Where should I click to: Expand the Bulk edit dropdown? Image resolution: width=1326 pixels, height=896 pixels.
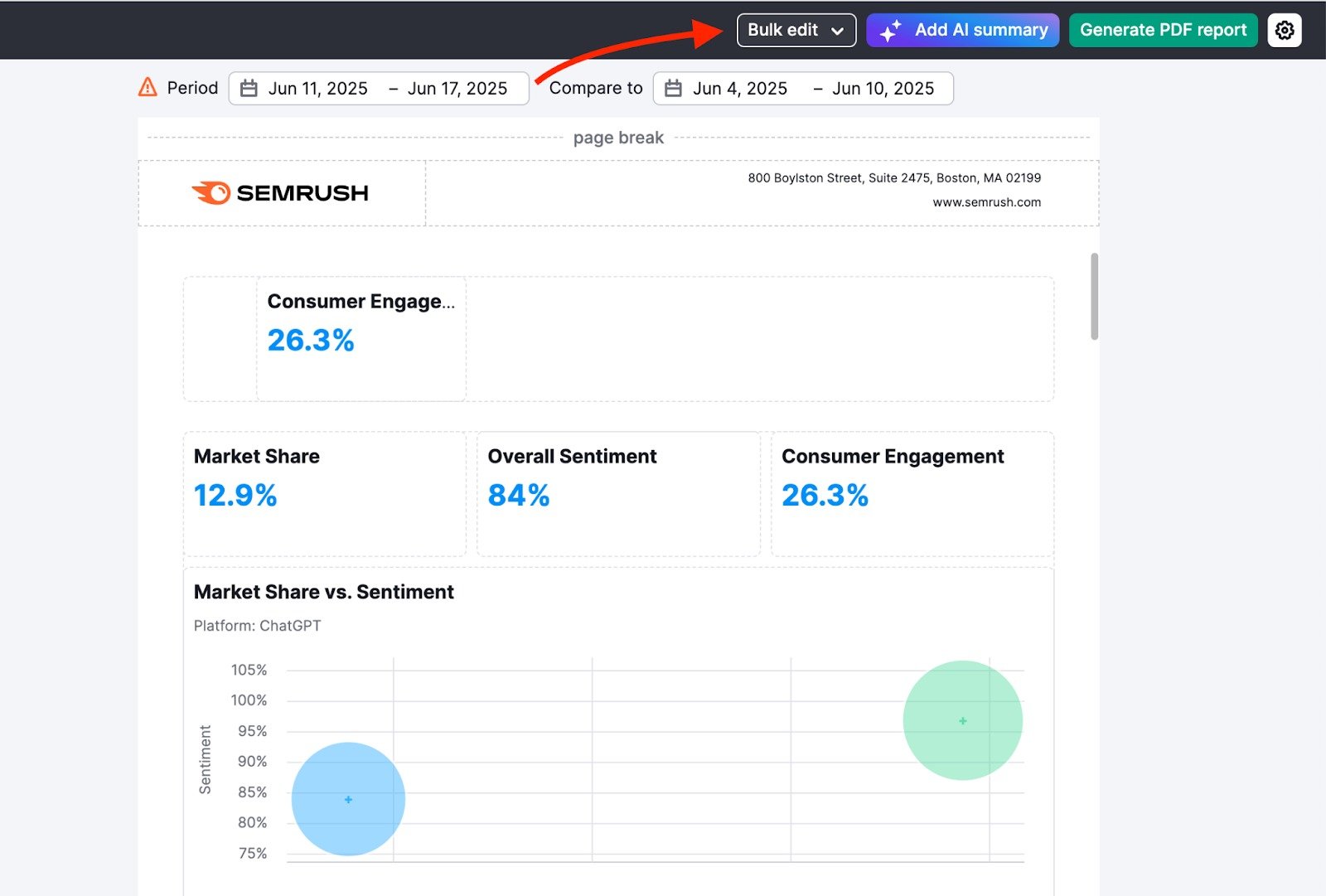[x=796, y=30]
